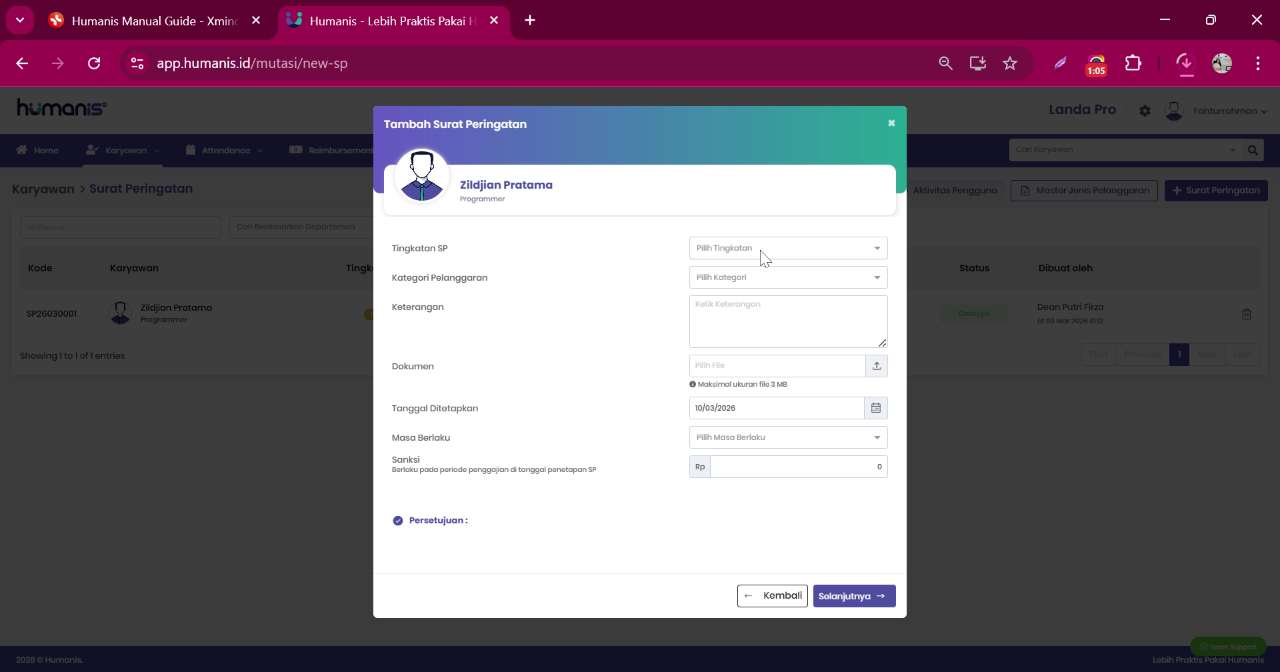Open the Home menu

click(x=37, y=150)
